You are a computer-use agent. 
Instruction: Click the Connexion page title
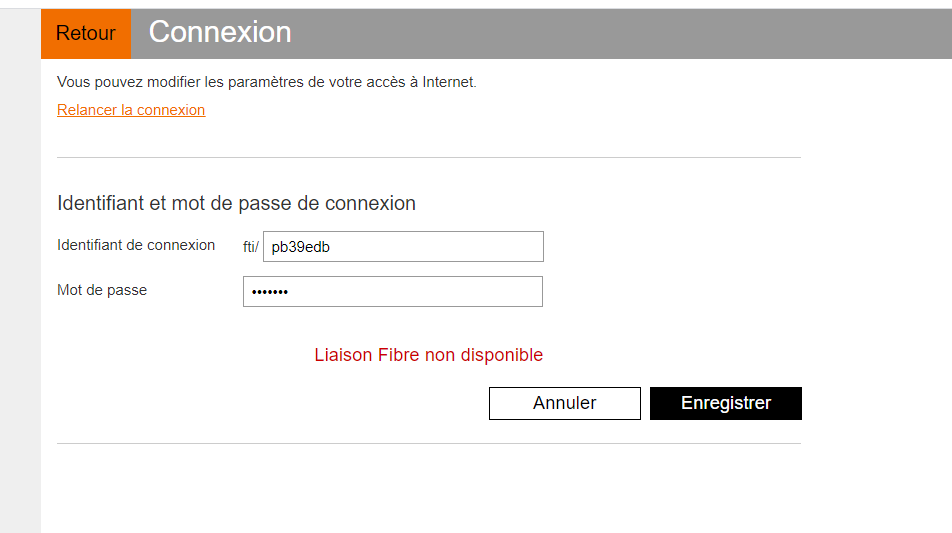coord(220,32)
